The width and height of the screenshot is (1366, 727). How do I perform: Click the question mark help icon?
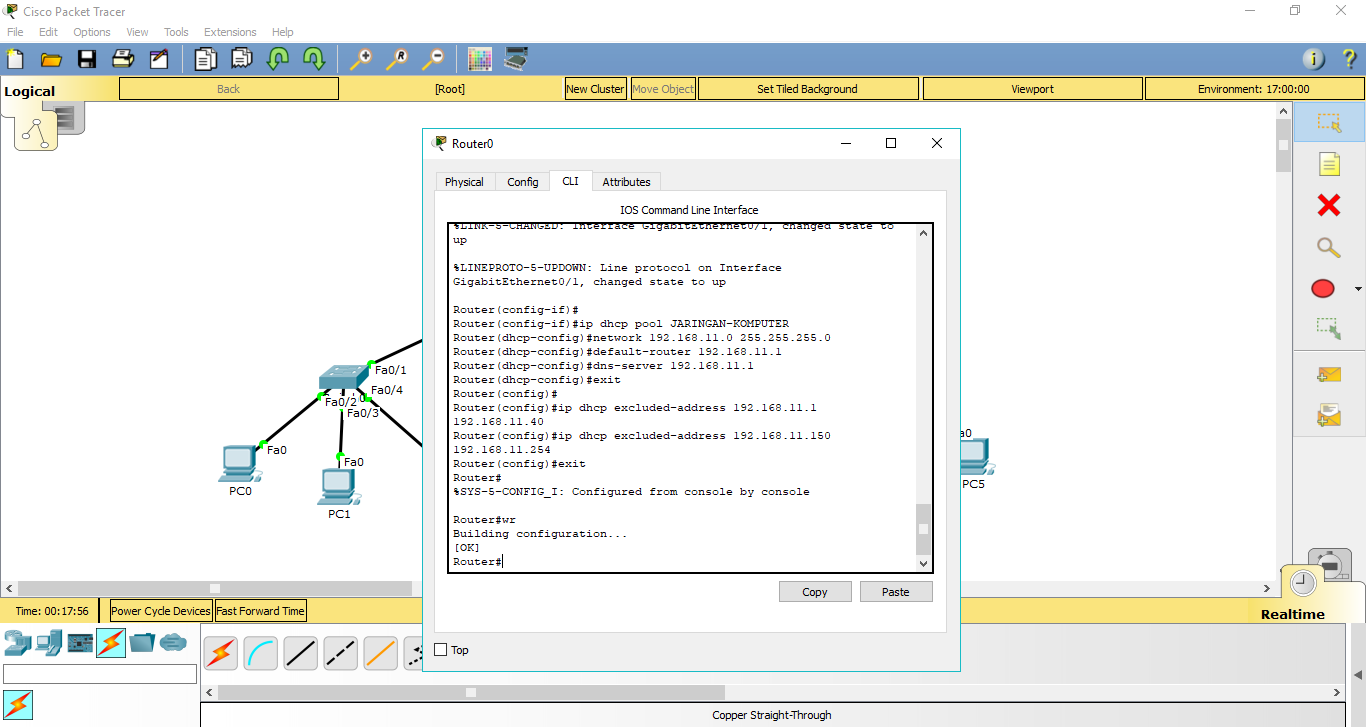point(1350,59)
